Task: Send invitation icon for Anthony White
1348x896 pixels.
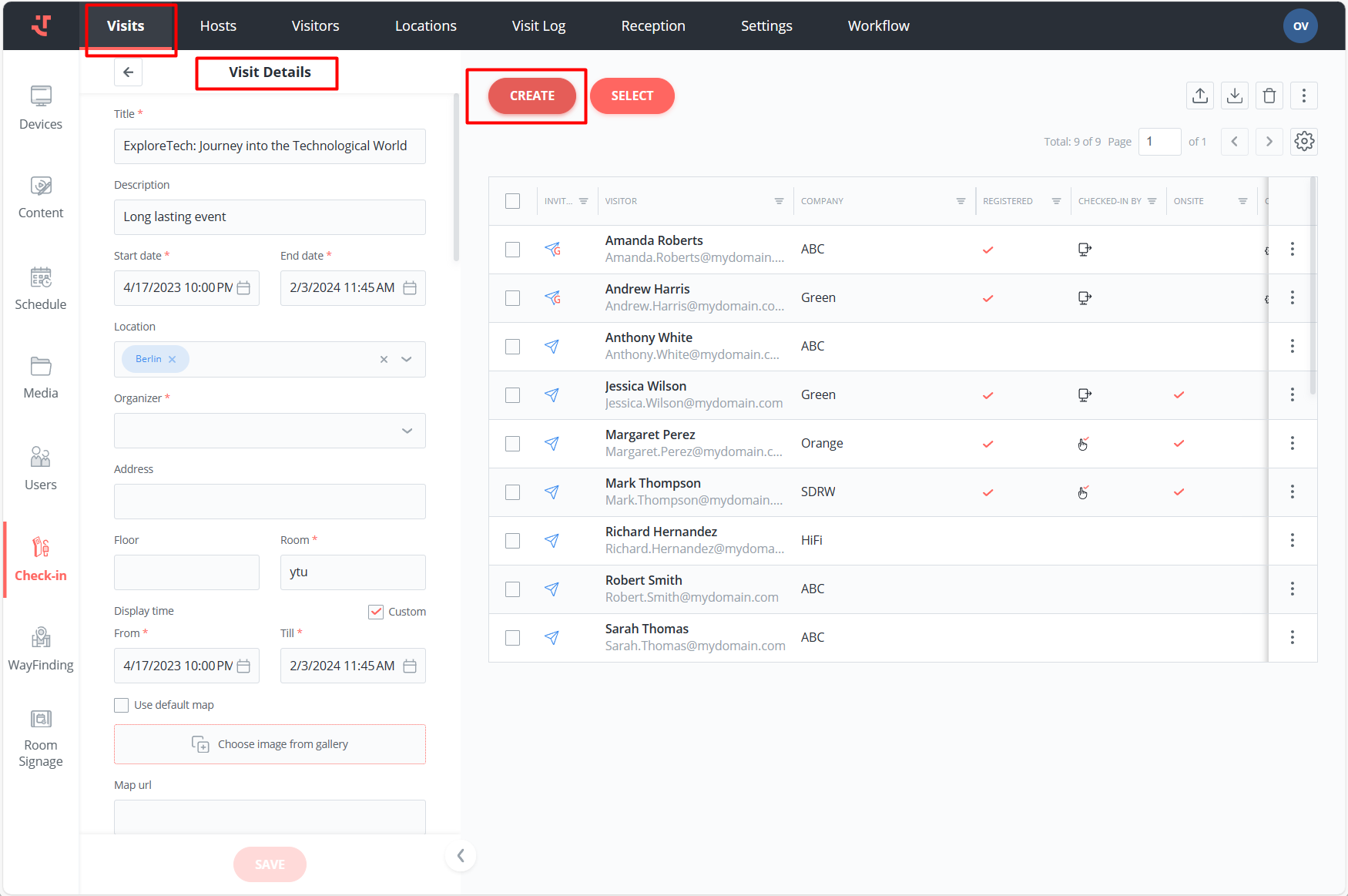Action: click(x=552, y=347)
